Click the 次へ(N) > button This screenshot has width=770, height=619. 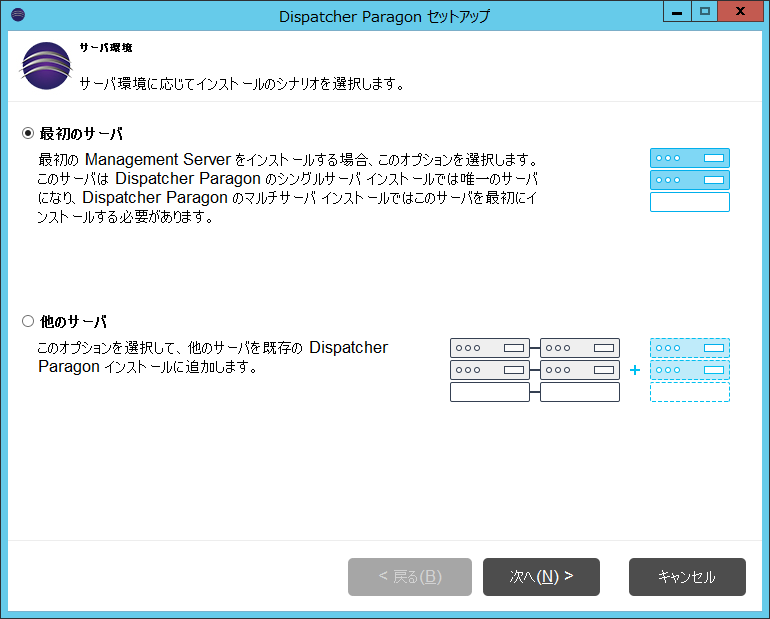point(541,576)
